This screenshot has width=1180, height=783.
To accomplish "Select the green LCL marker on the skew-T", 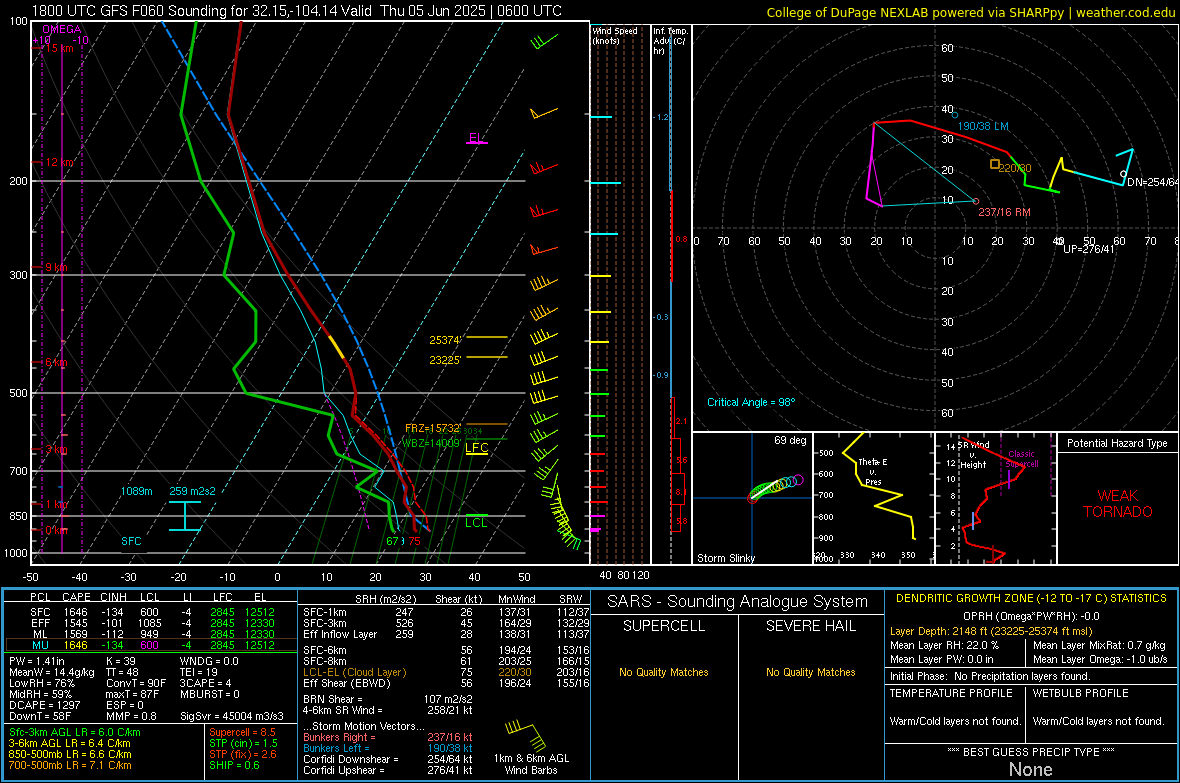I will tap(476, 521).
